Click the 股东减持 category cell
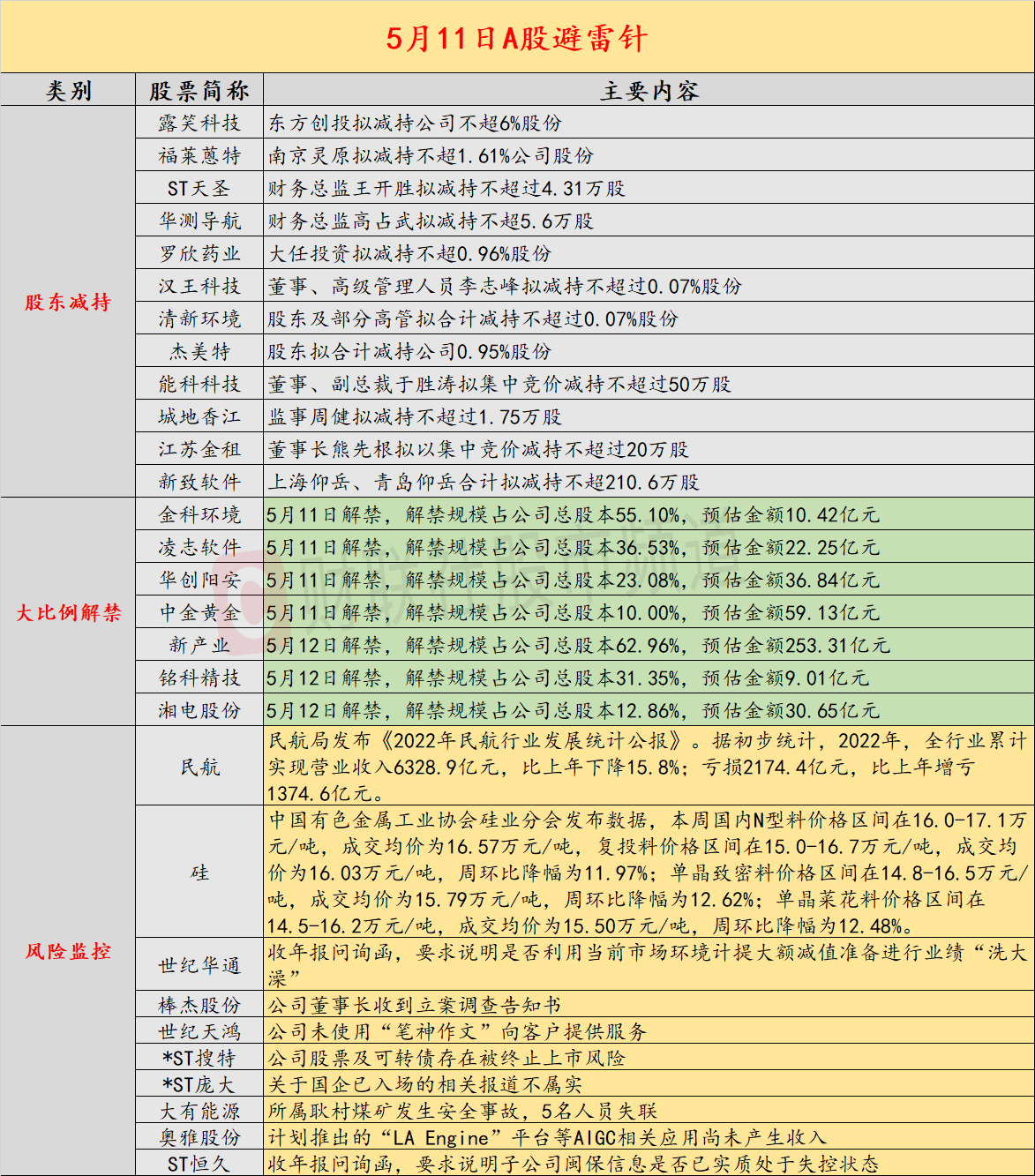Image resolution: width=1035 pixels, height=1176 pixels. [68, 303]
